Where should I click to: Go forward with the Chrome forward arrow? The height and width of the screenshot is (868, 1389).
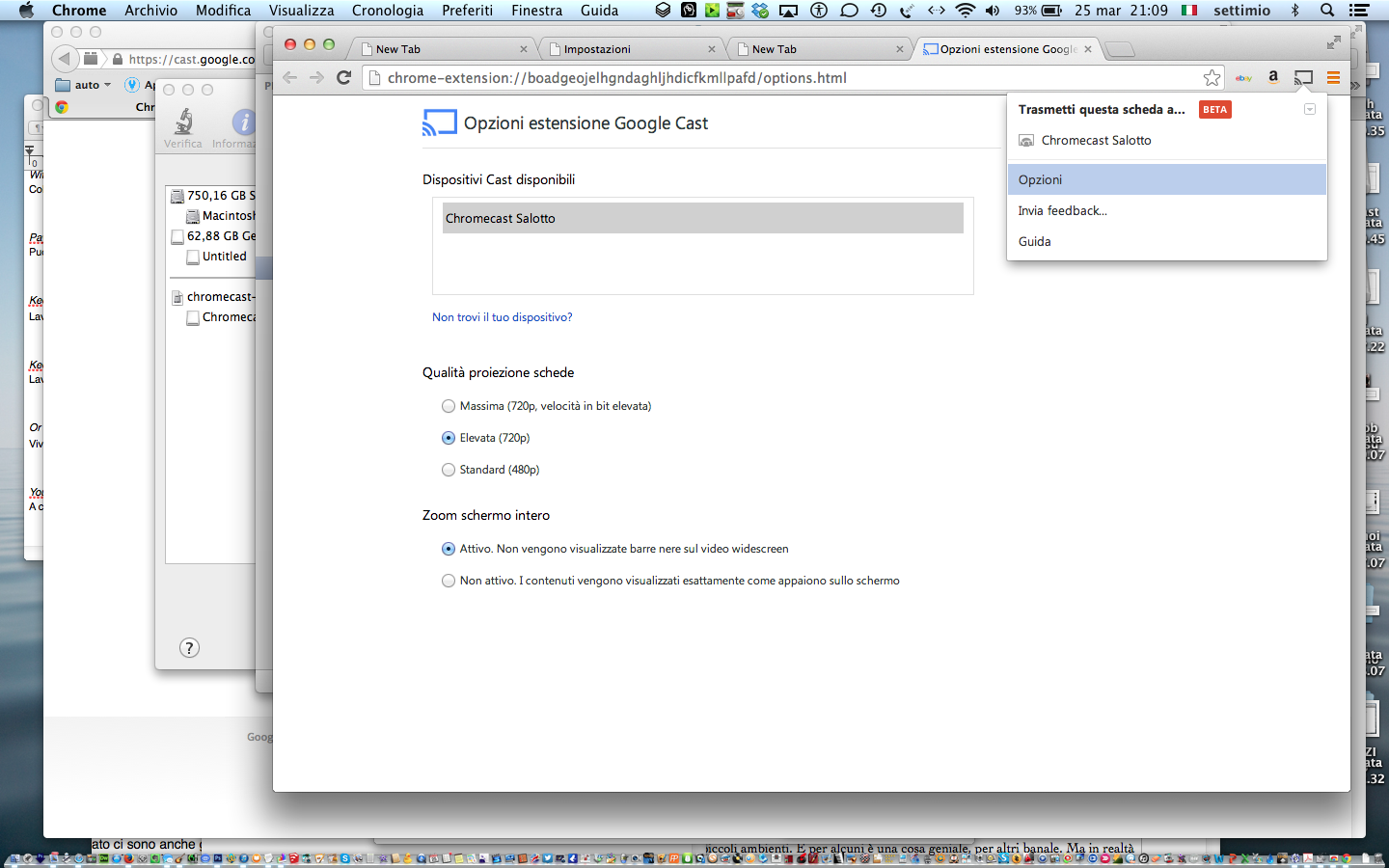[316, 77]
